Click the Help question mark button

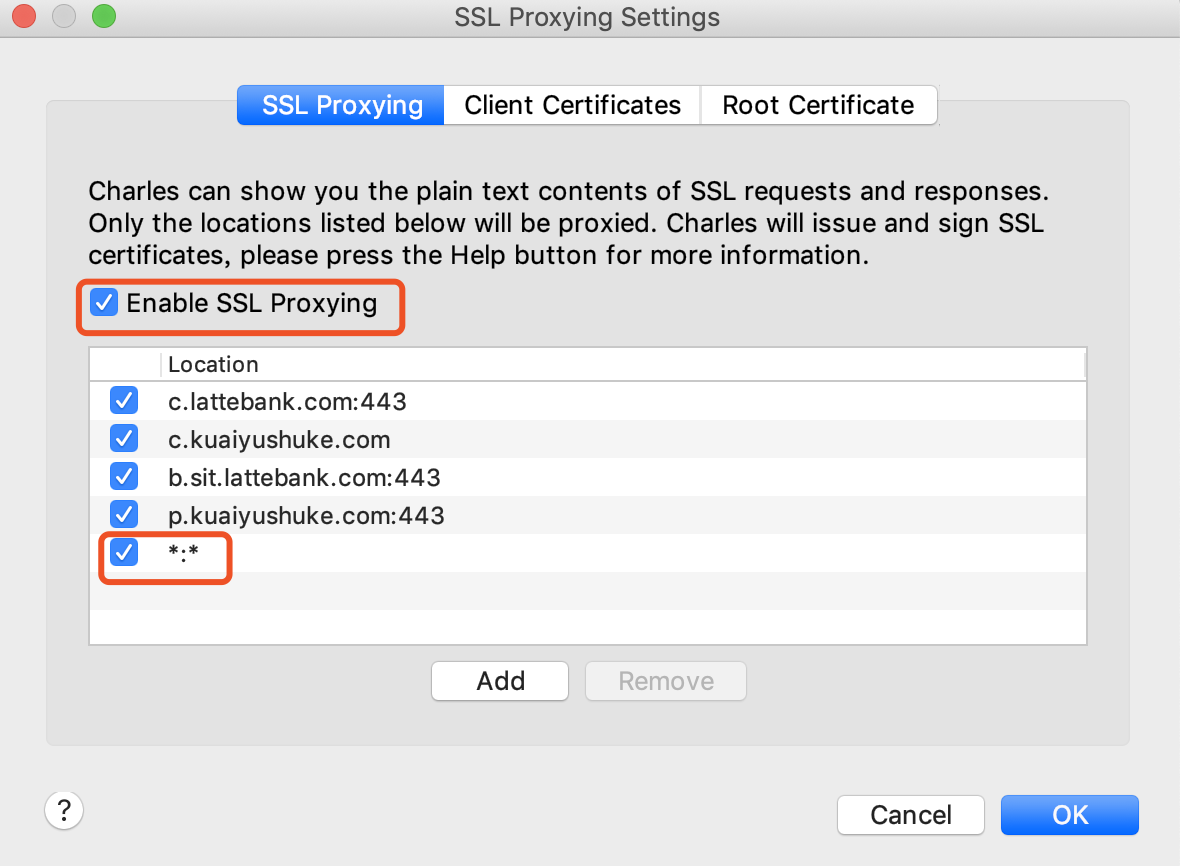click(x=64, y=809)
